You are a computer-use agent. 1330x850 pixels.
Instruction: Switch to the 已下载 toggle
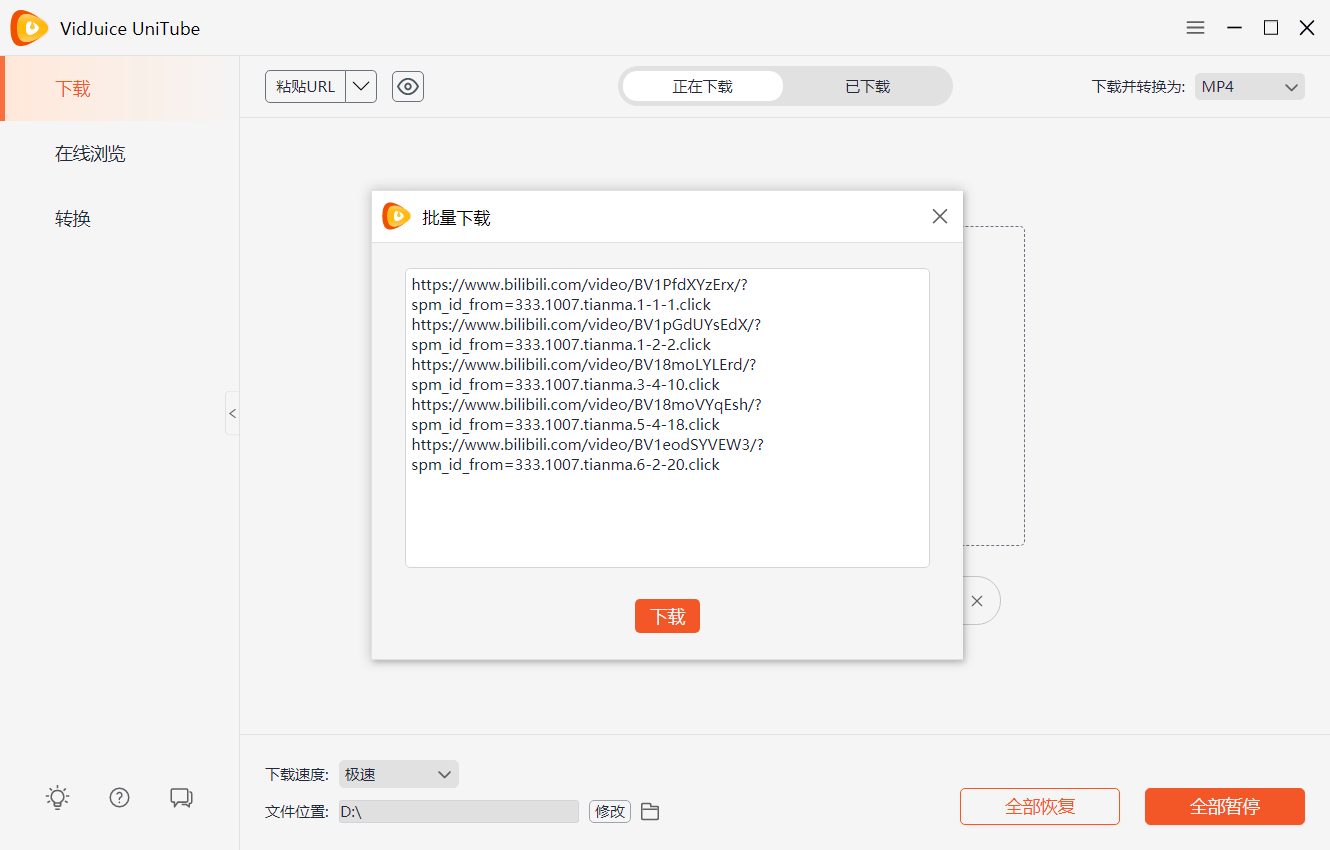click(867, 87)
